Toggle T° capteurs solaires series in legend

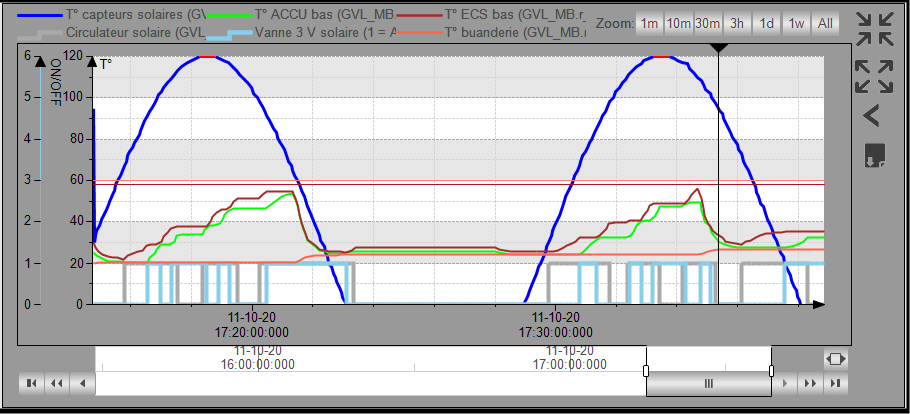[x=110, y=15]
